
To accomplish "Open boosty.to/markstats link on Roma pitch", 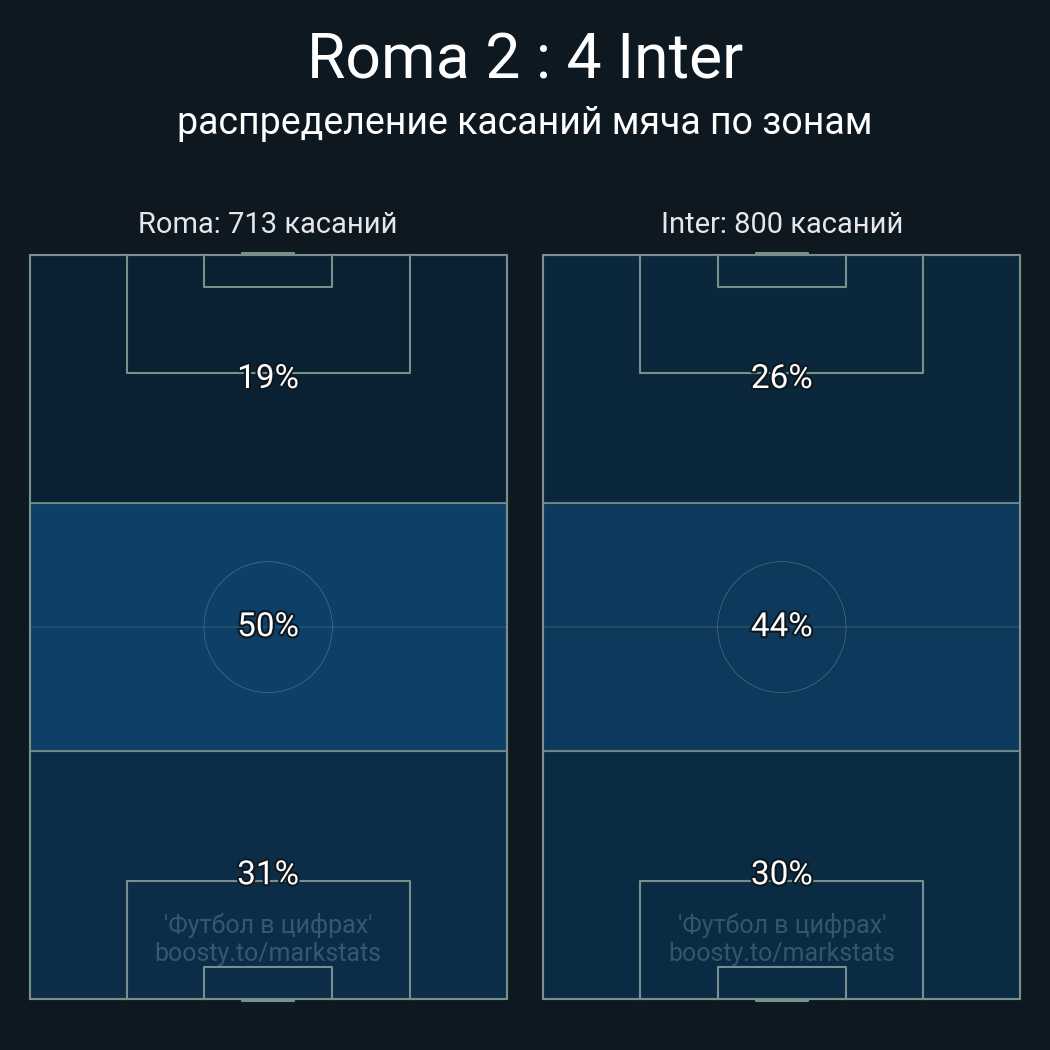I will tap(268, 952).
